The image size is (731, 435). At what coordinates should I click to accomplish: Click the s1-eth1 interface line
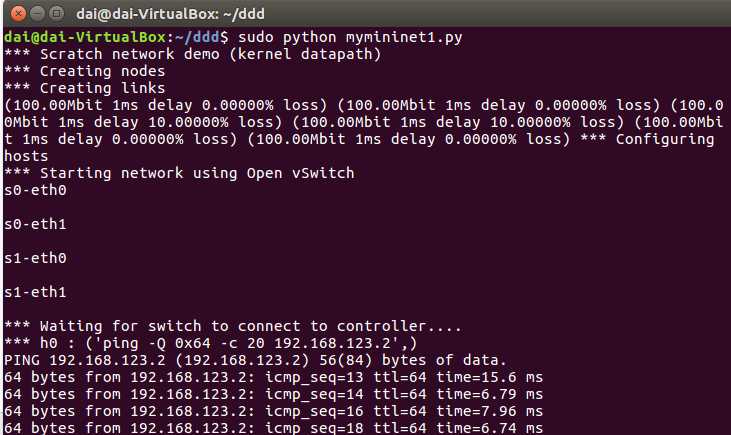tap(35, 292)
